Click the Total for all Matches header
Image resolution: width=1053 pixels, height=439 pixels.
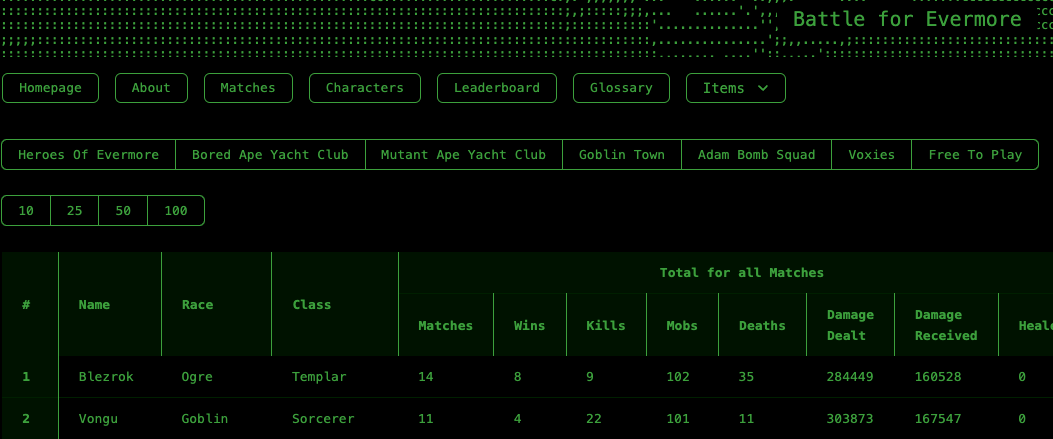point(741,273)
